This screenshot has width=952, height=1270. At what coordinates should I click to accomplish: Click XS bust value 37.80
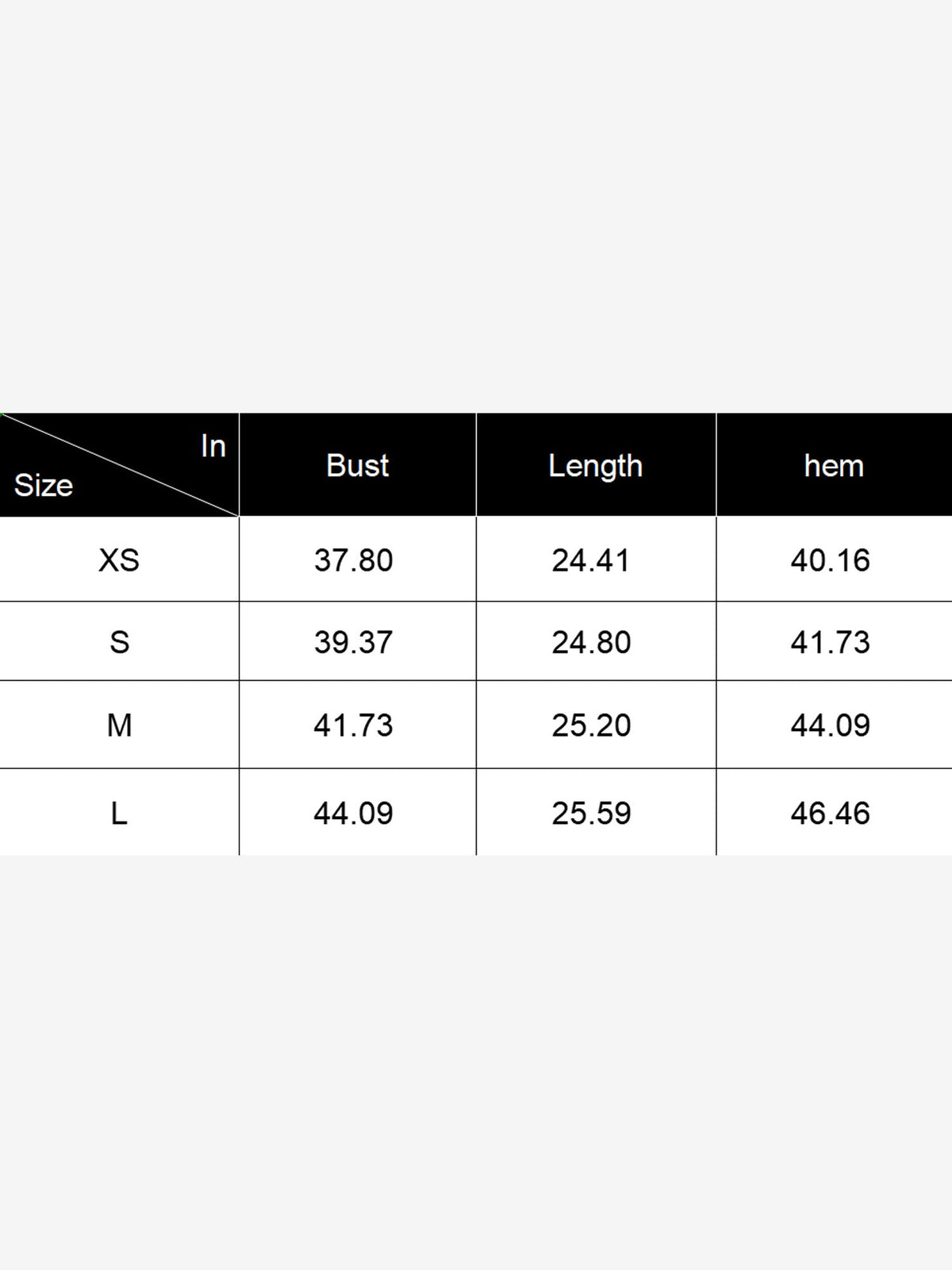(354, 560)
